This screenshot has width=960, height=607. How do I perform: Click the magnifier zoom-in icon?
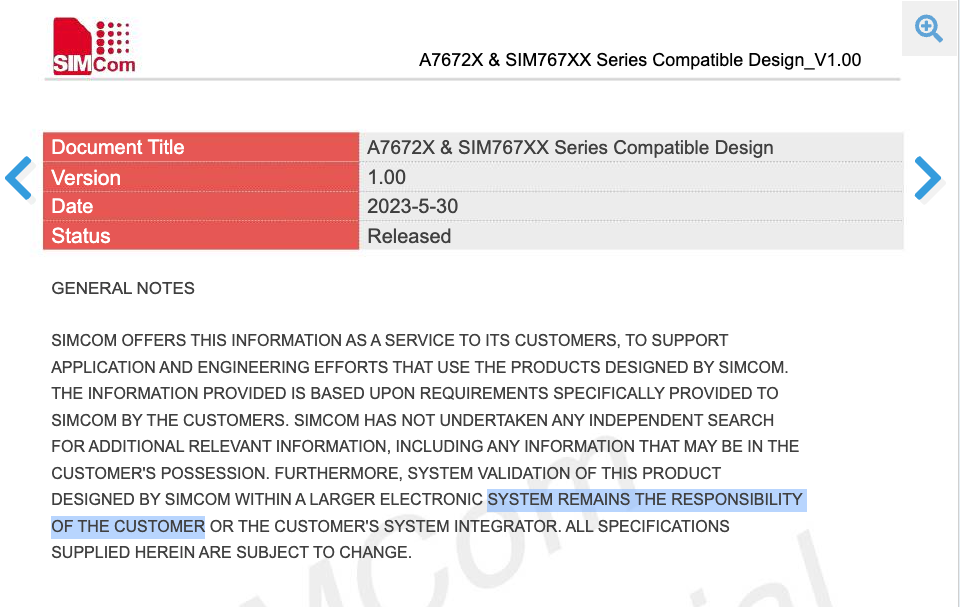tap(928, 28)
